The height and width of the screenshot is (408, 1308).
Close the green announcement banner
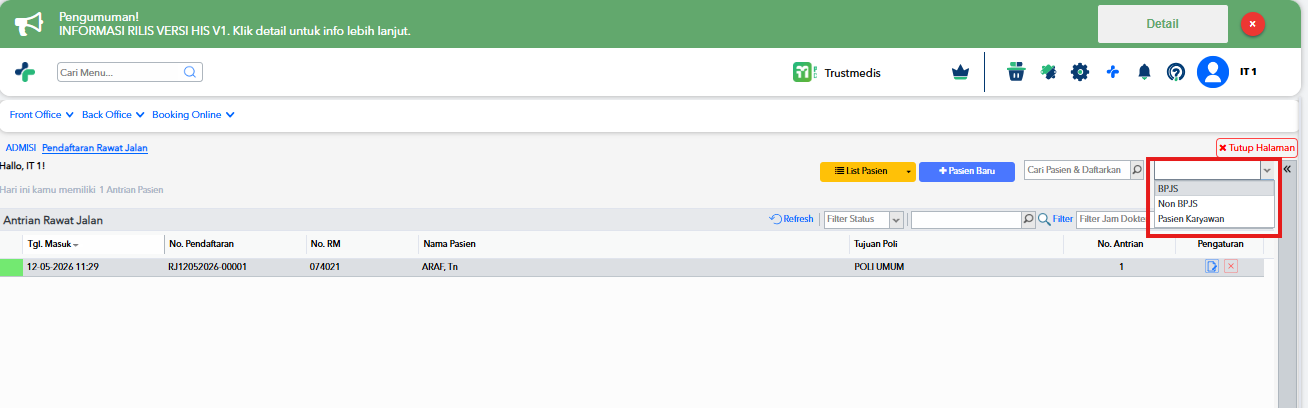point(1253,24)
